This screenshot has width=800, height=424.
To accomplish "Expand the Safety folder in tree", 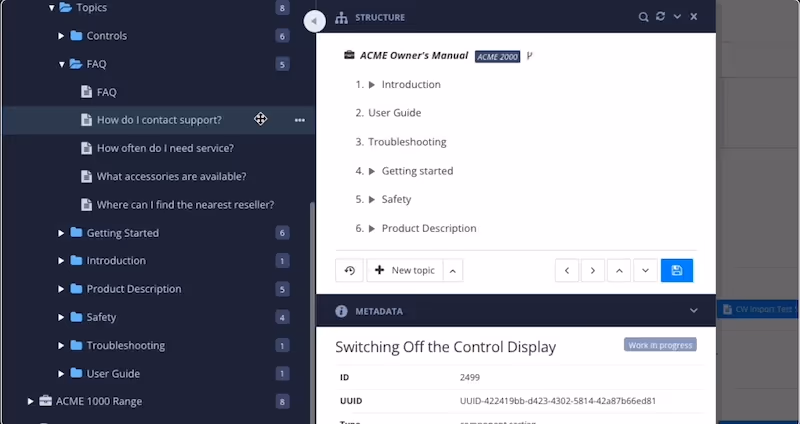I will tap(61, 317).
